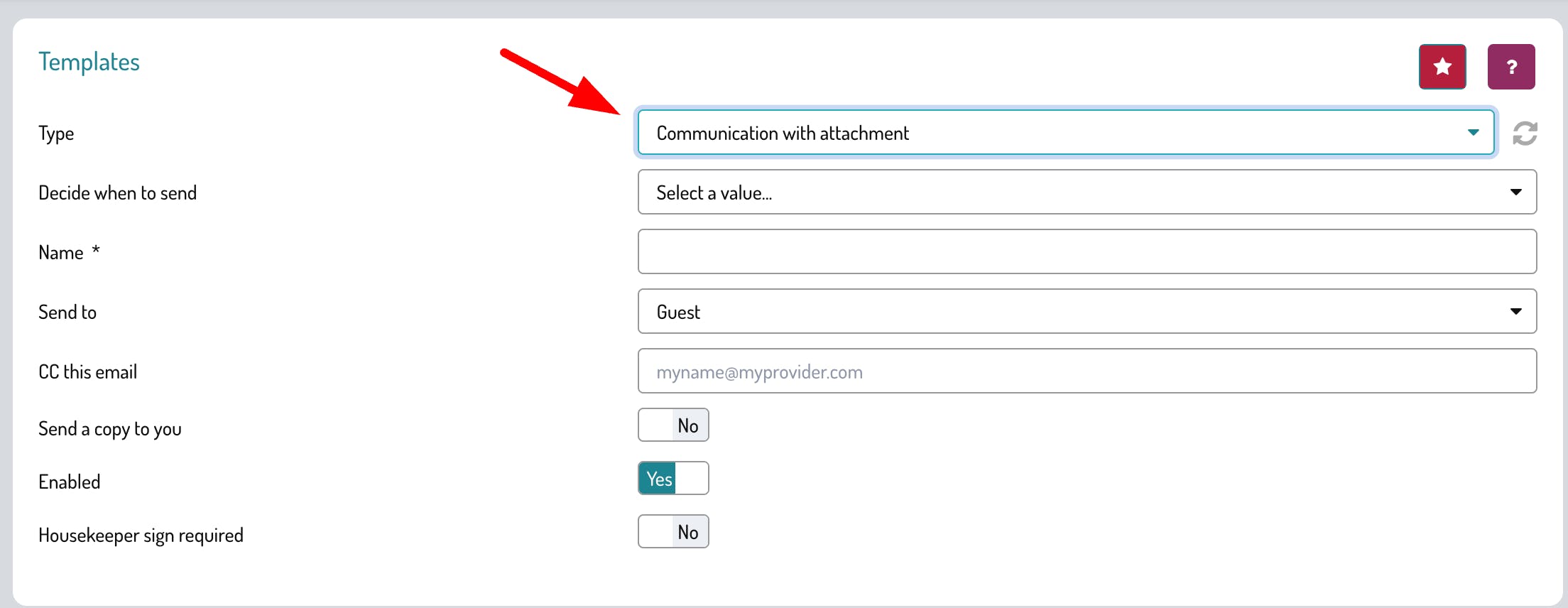Click the Housekeeper sign required label
The width and height of the screenshot is (1568, 608).
(x=141, y=536)
